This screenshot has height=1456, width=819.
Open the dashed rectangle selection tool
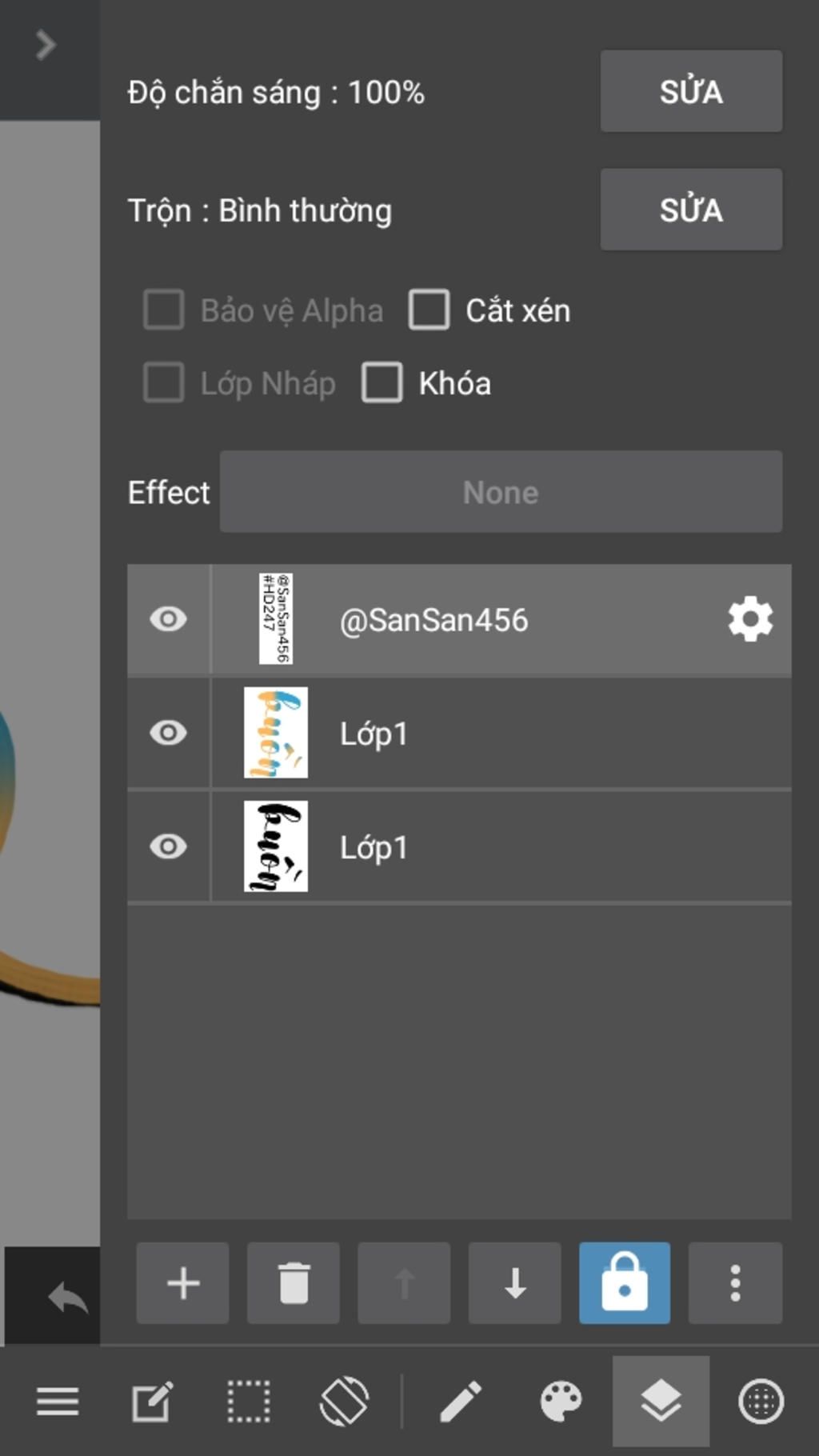(x=249, y=1402)
